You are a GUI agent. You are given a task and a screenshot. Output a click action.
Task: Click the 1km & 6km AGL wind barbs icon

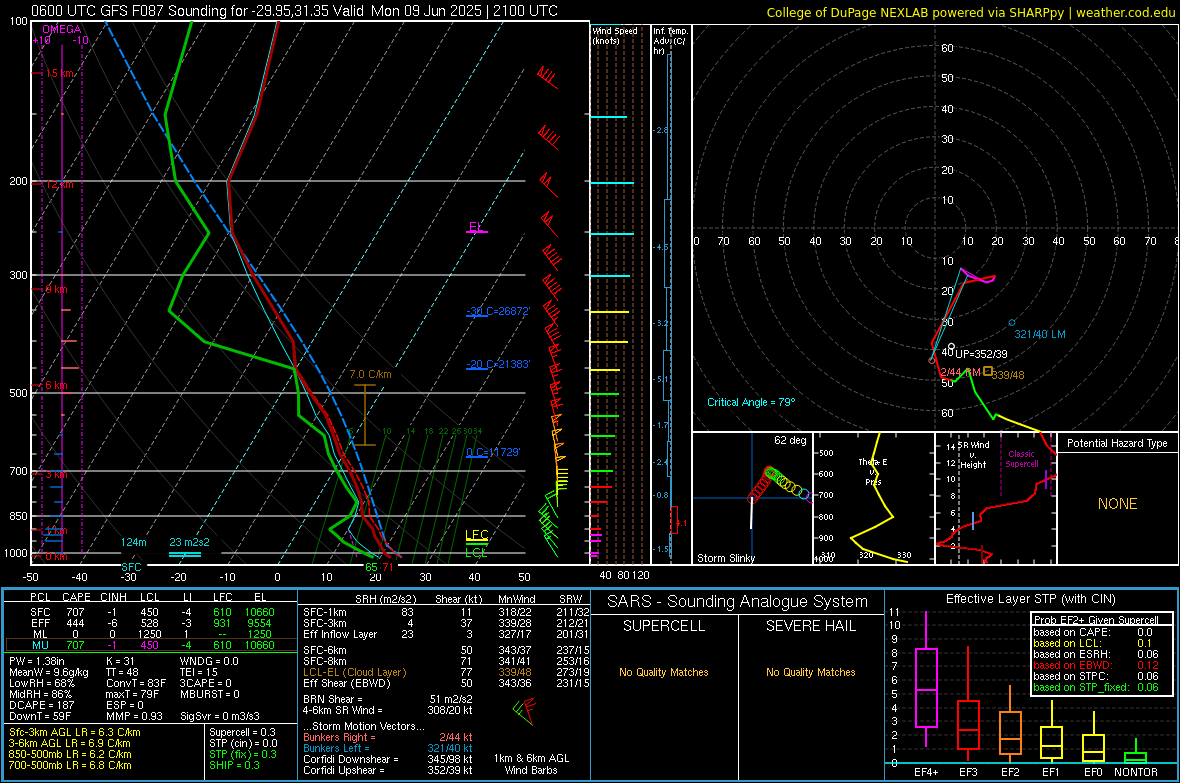tap(526, 711)
